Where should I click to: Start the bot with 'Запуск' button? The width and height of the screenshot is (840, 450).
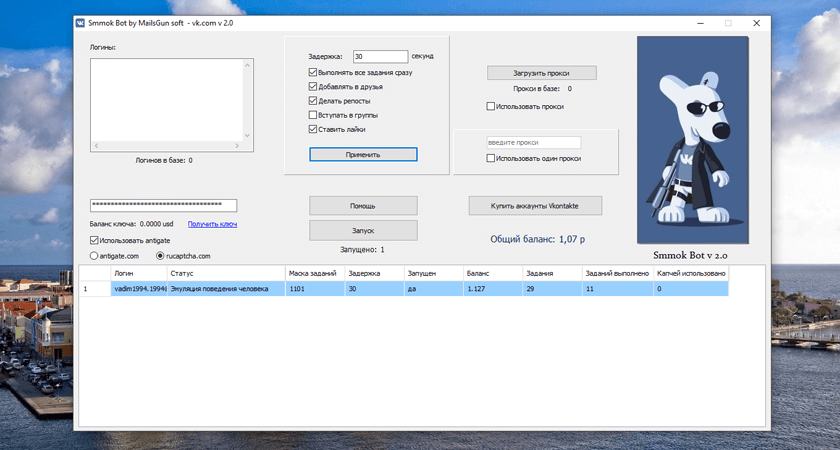363,230
